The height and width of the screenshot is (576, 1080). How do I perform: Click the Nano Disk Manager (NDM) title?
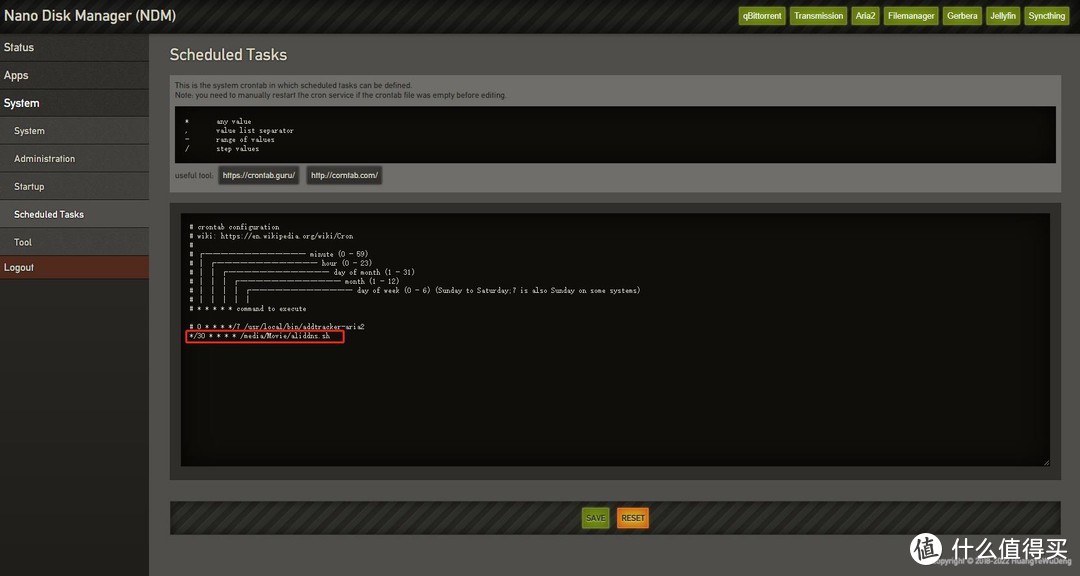coord(90,15)
